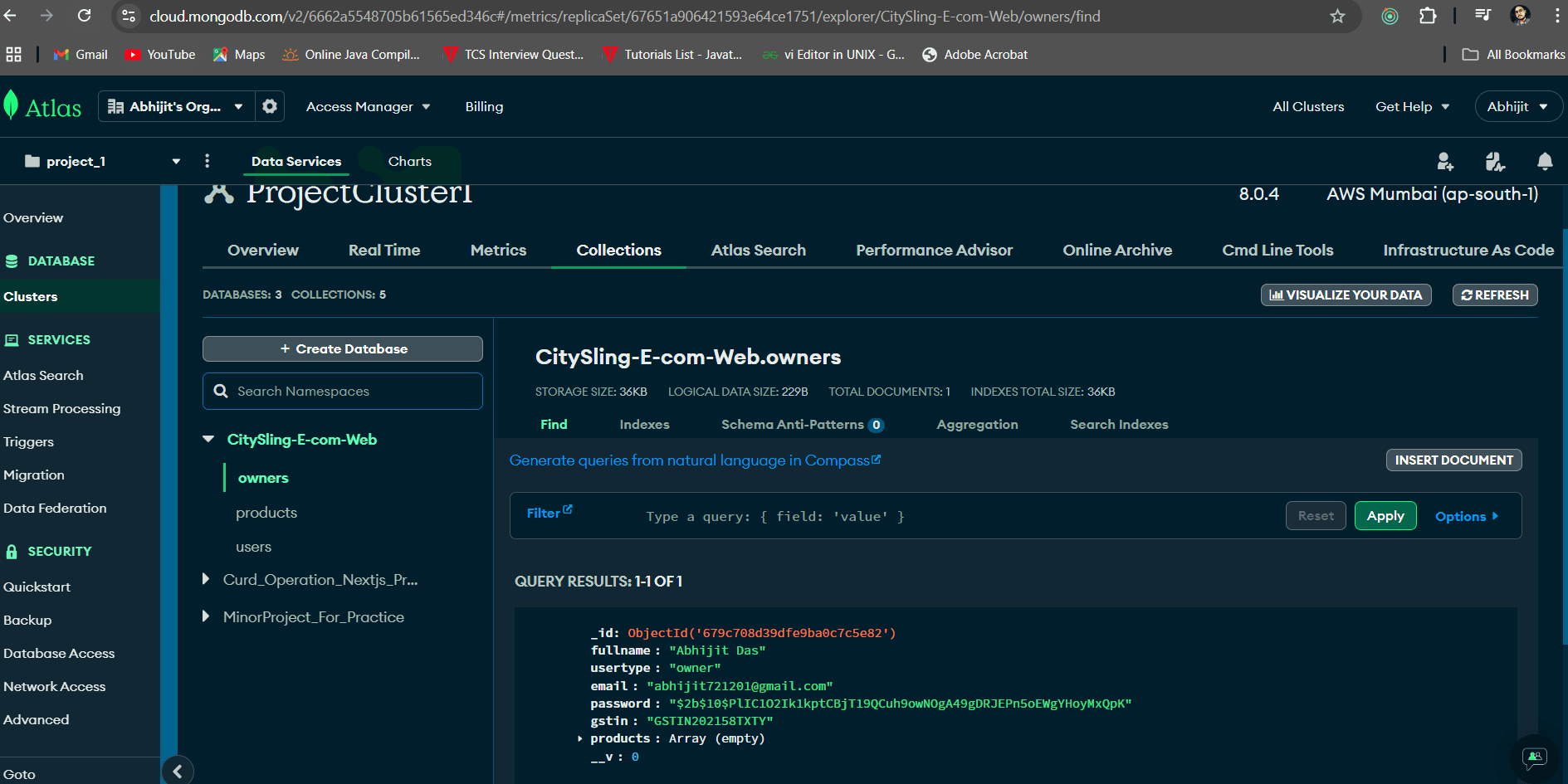Screen dimensions: 1568x784
Task: Click the site information icon in address bar
Action: 129,16
